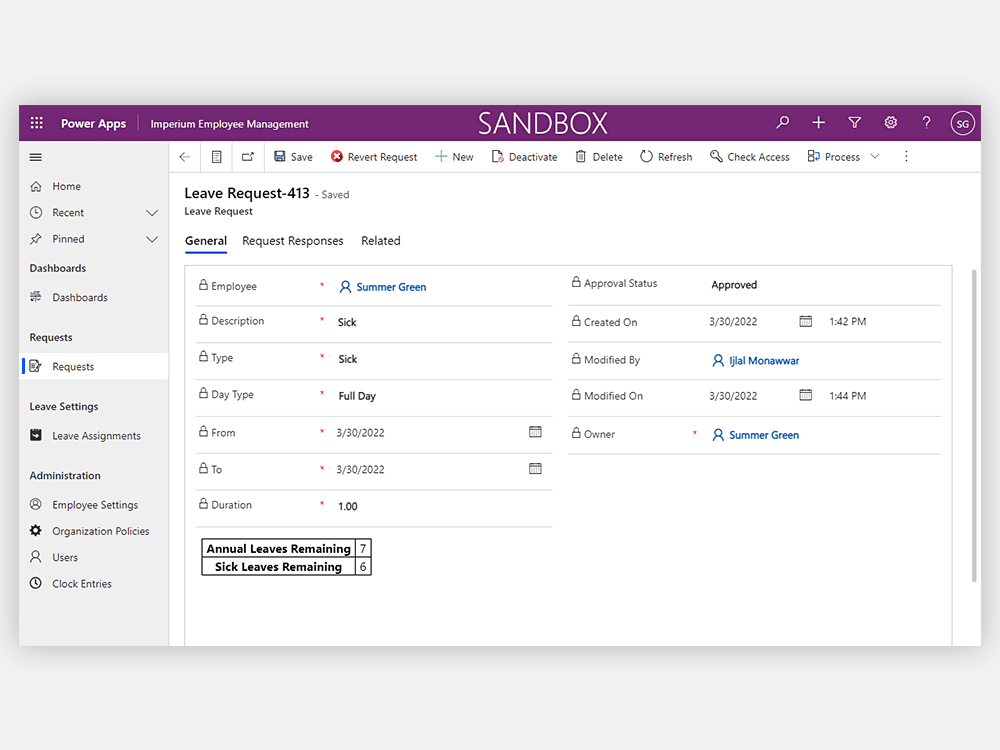Switch to the Request Responses tab

[293, 240]
